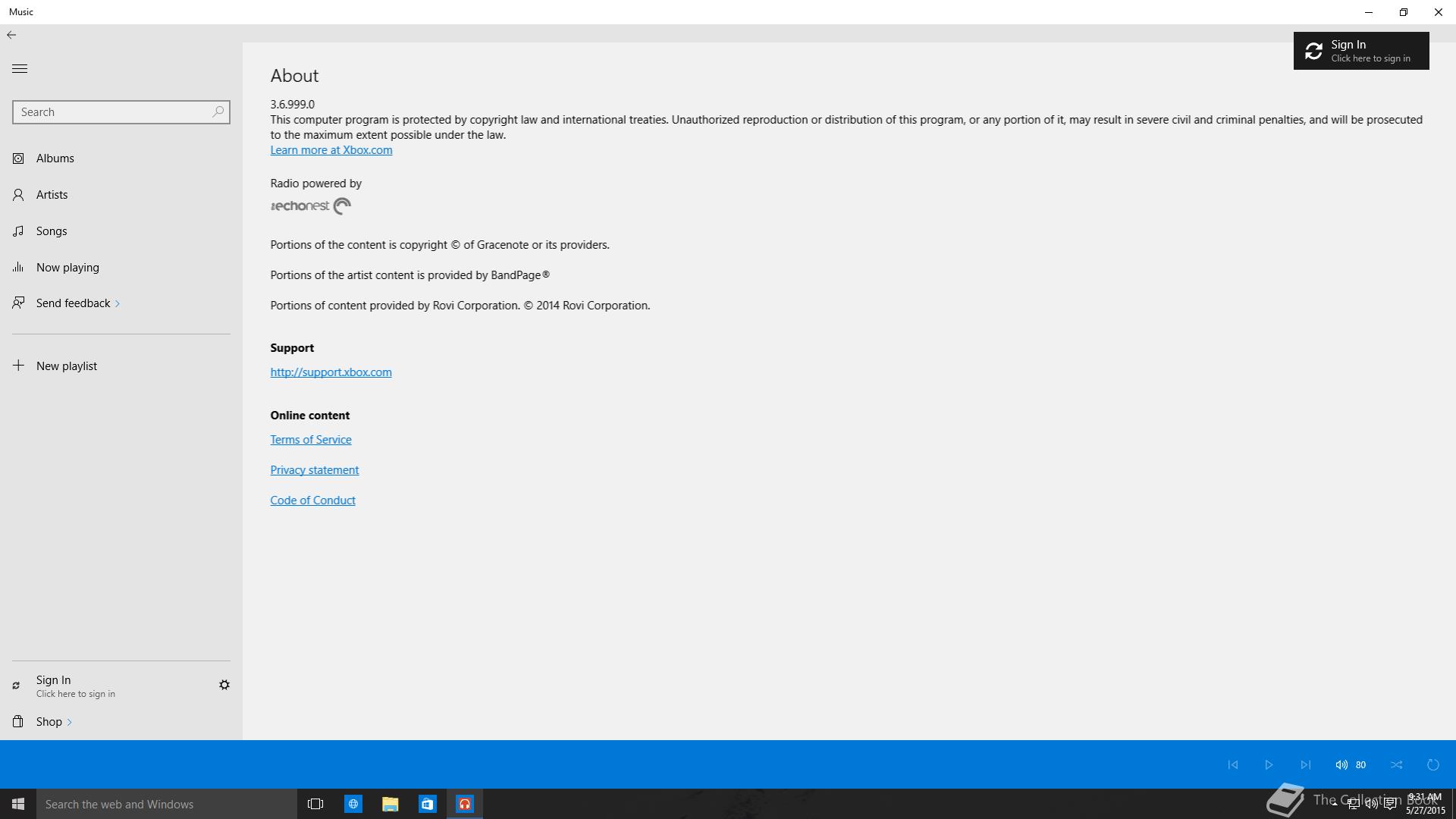Open Privacy statement link

coord(315,470)
